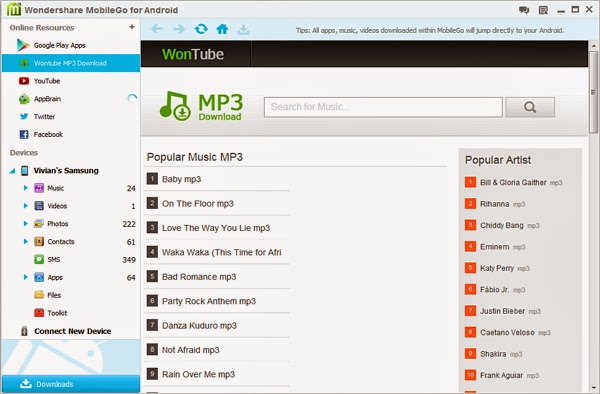Open Rain Over Me mp3 link
This screenshot has height=394, width=600.
198,374
